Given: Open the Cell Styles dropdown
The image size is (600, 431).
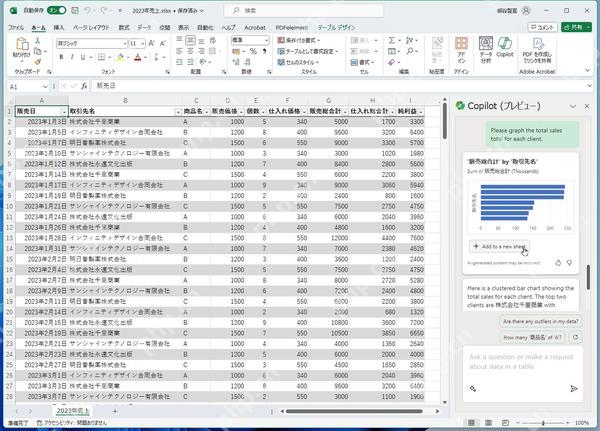Looking at the screenshot, I should (x=298, y=62).
